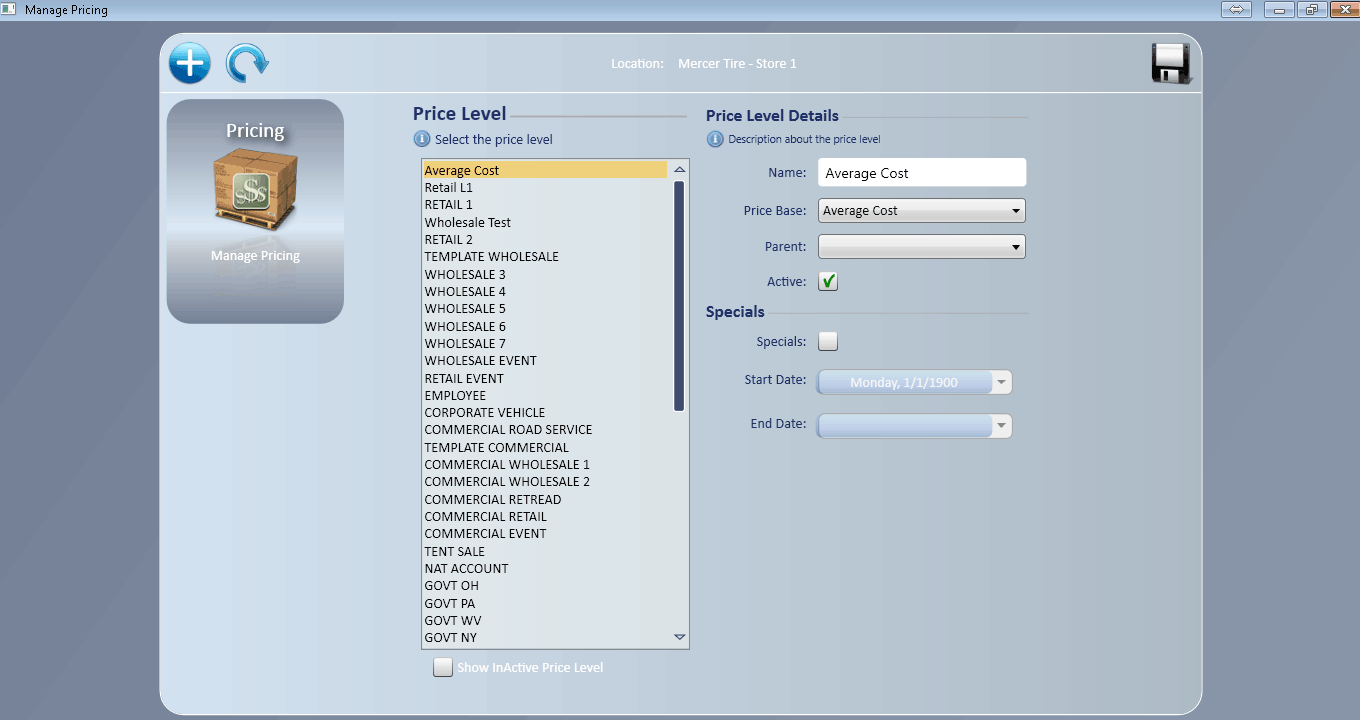This screenshot has width=1360, height=720.
Task: Click the info icon beside Select the price level
Action: click(422, 139)
